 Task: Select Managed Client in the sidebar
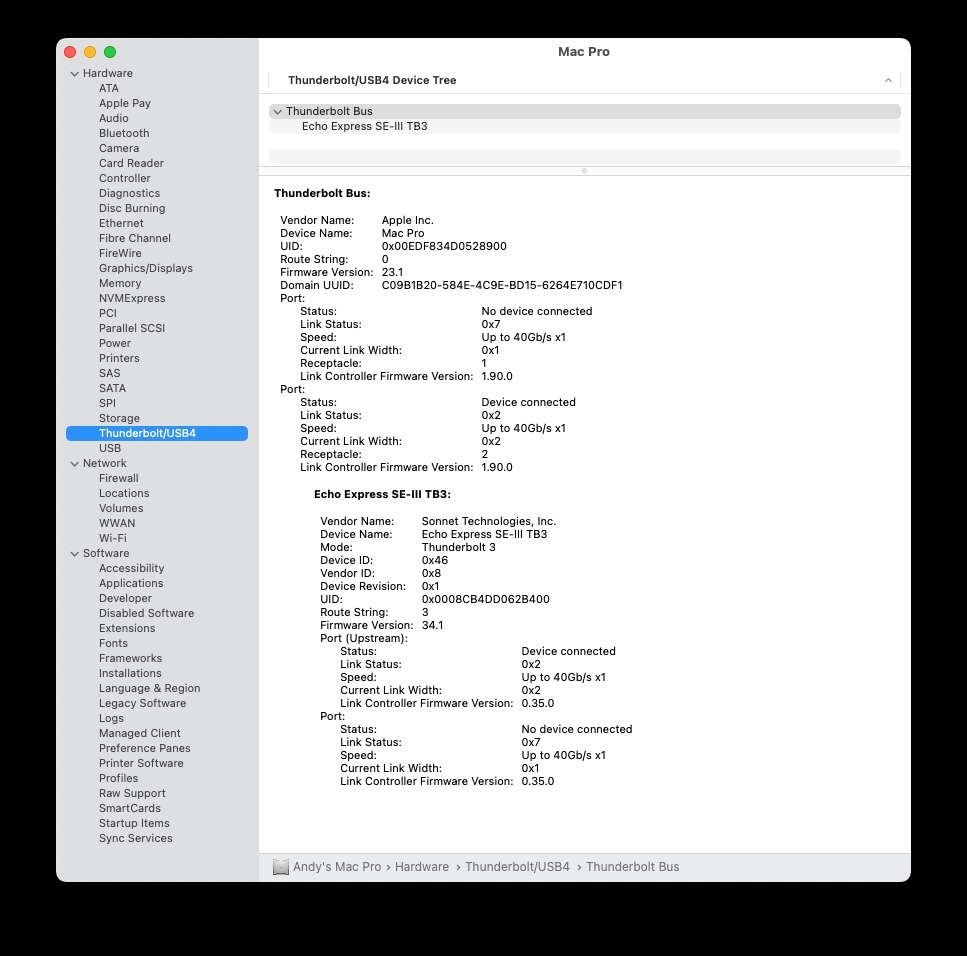coord(139,733)
